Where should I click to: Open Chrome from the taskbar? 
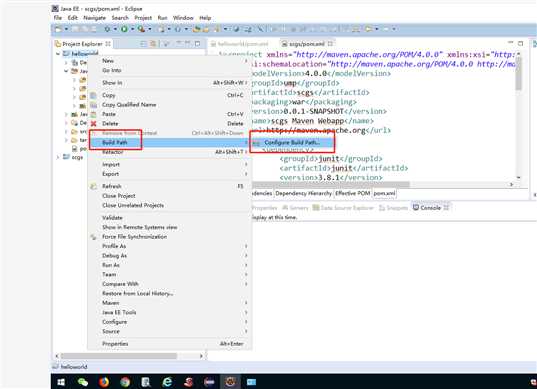(125, 381)
